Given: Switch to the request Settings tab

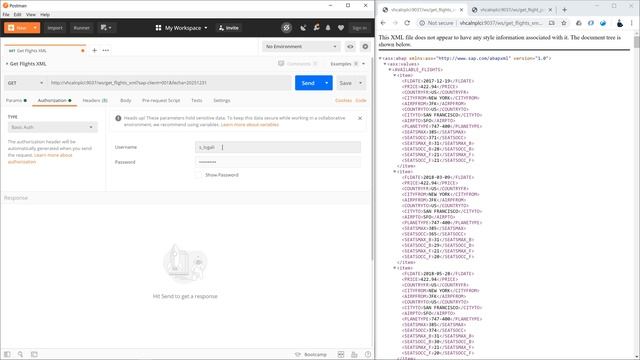Looking at the screenshot, I should pos(222,100).
